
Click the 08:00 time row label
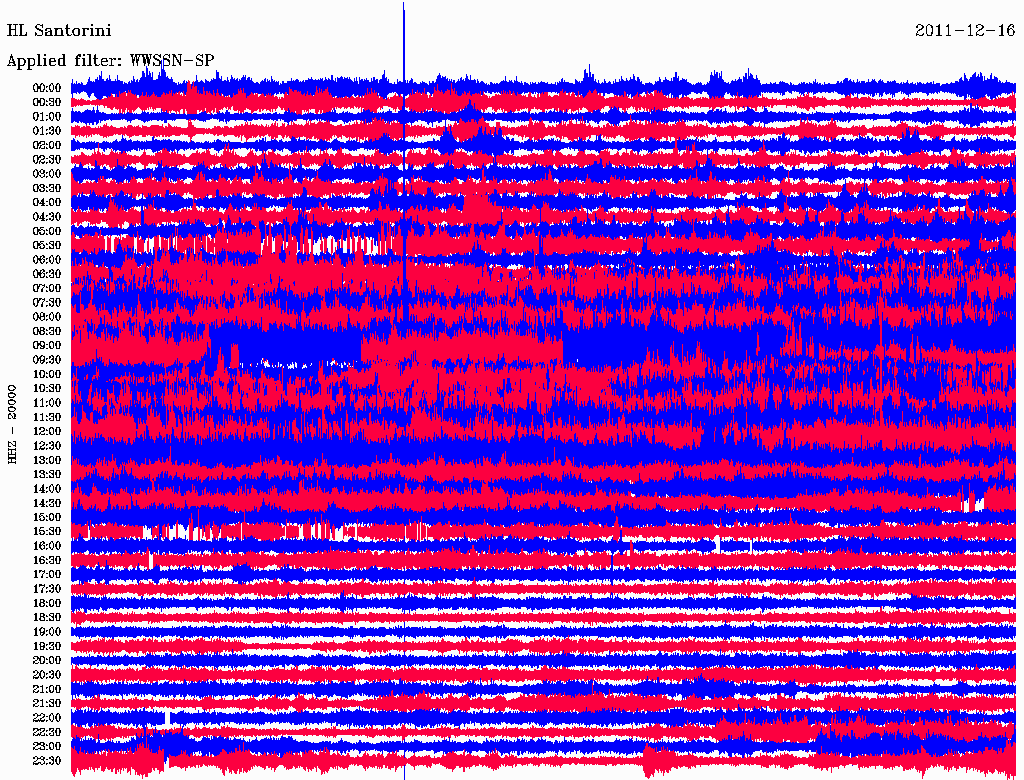coord(48,317)
